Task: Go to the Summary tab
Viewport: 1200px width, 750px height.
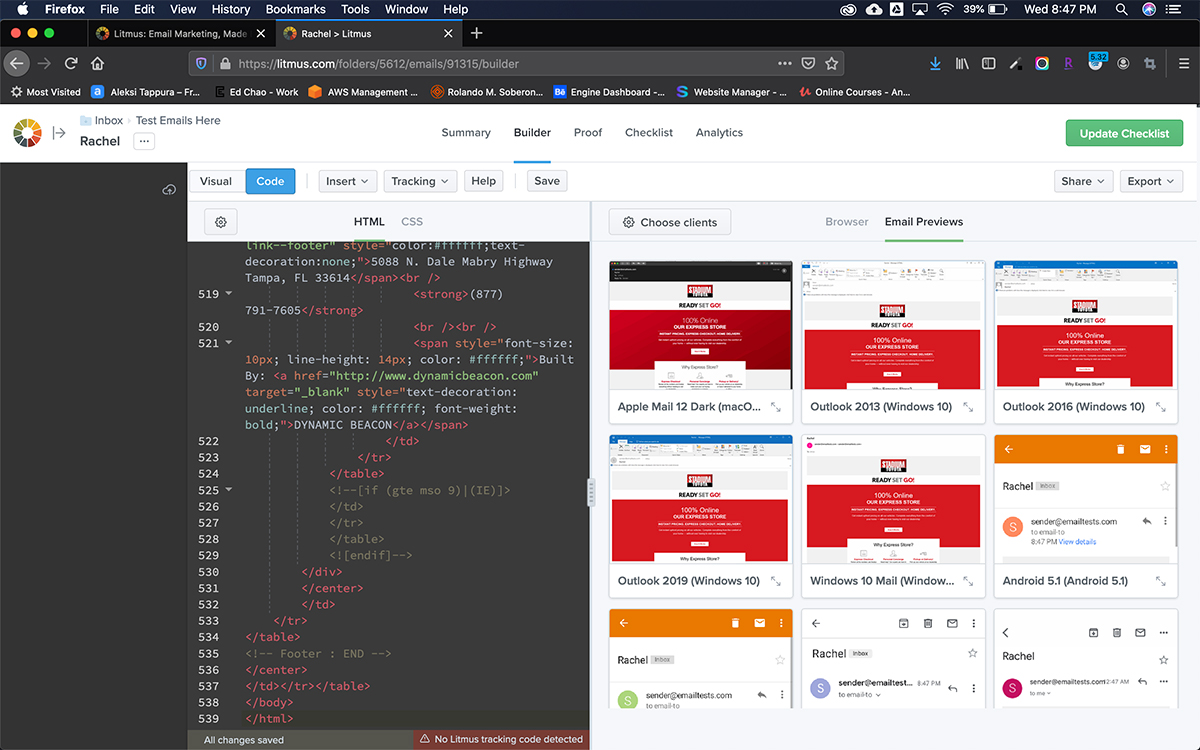Action: pyautogui.click(x=466, y=132)
